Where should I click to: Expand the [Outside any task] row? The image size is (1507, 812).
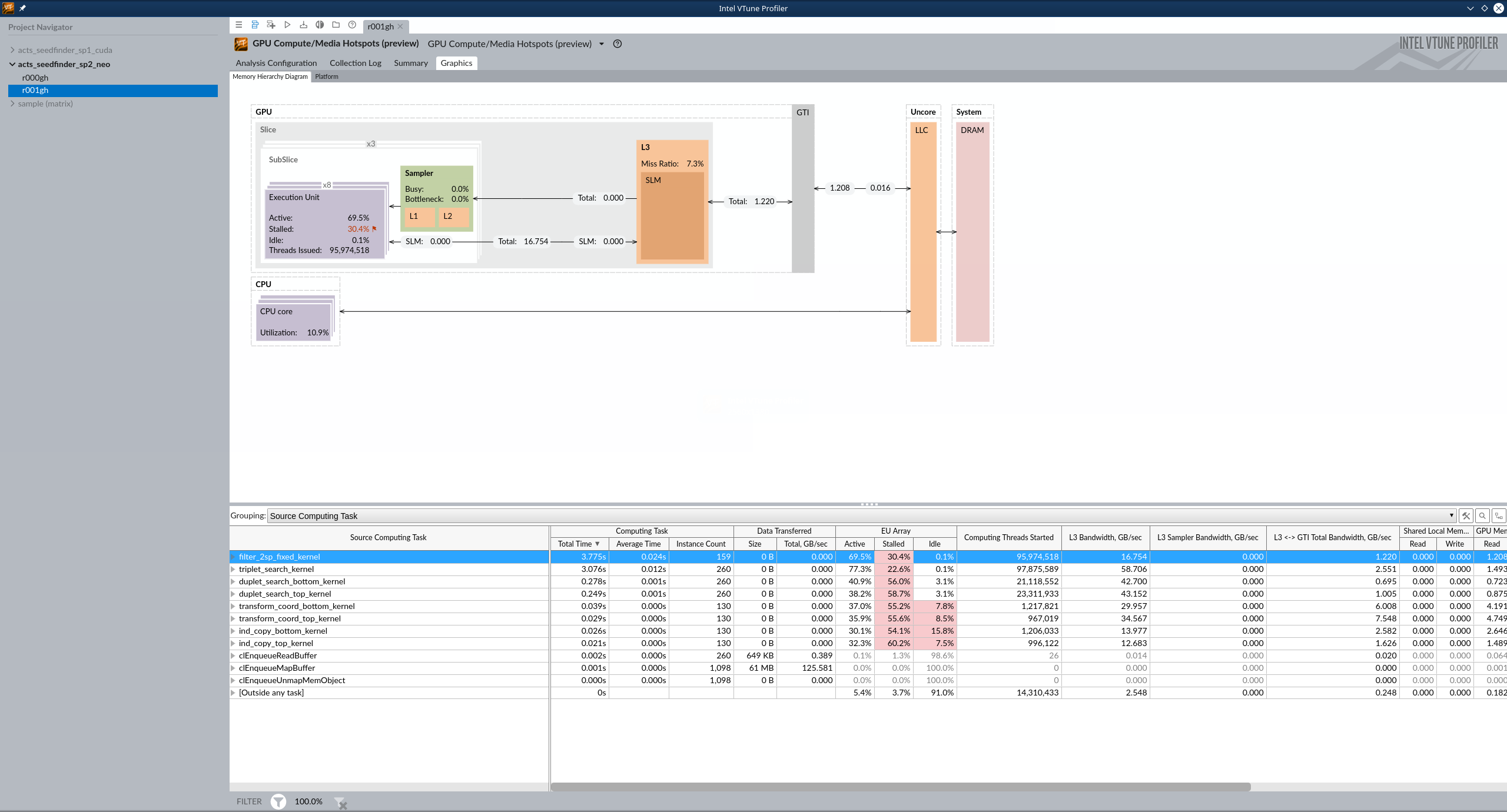coord(233,693)
